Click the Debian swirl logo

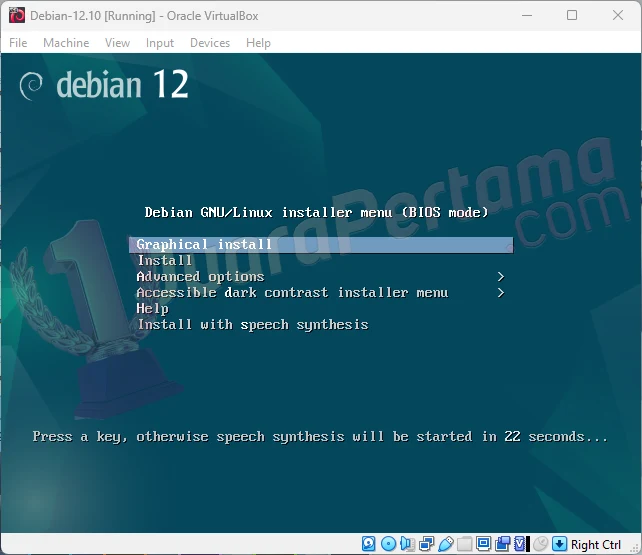coord(31,86)
